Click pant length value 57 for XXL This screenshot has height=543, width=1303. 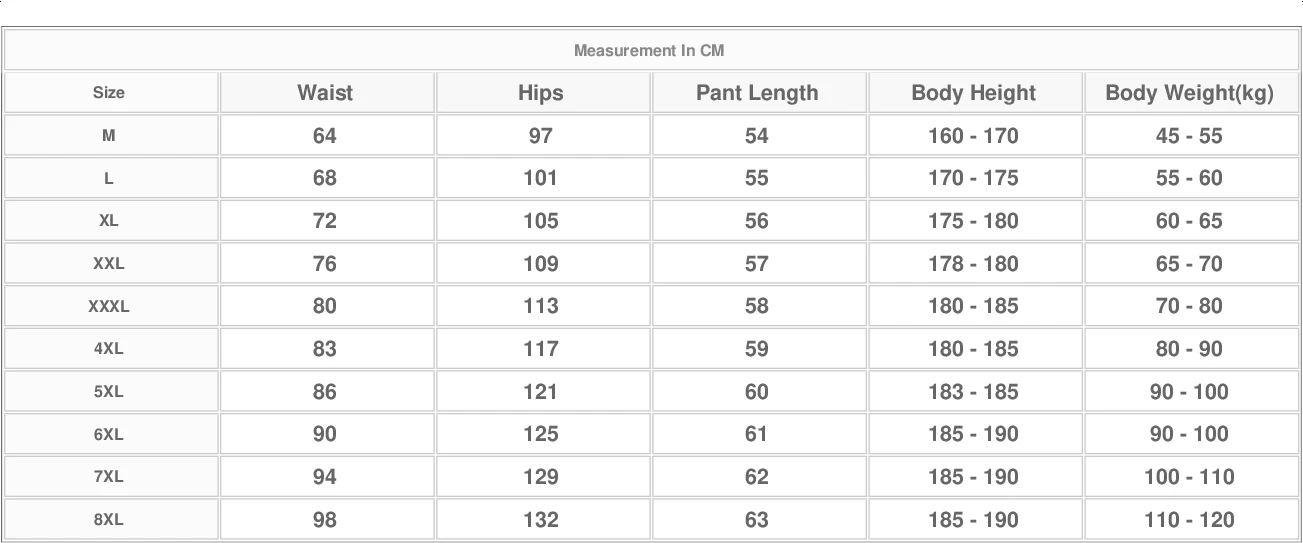pos(757,264)
